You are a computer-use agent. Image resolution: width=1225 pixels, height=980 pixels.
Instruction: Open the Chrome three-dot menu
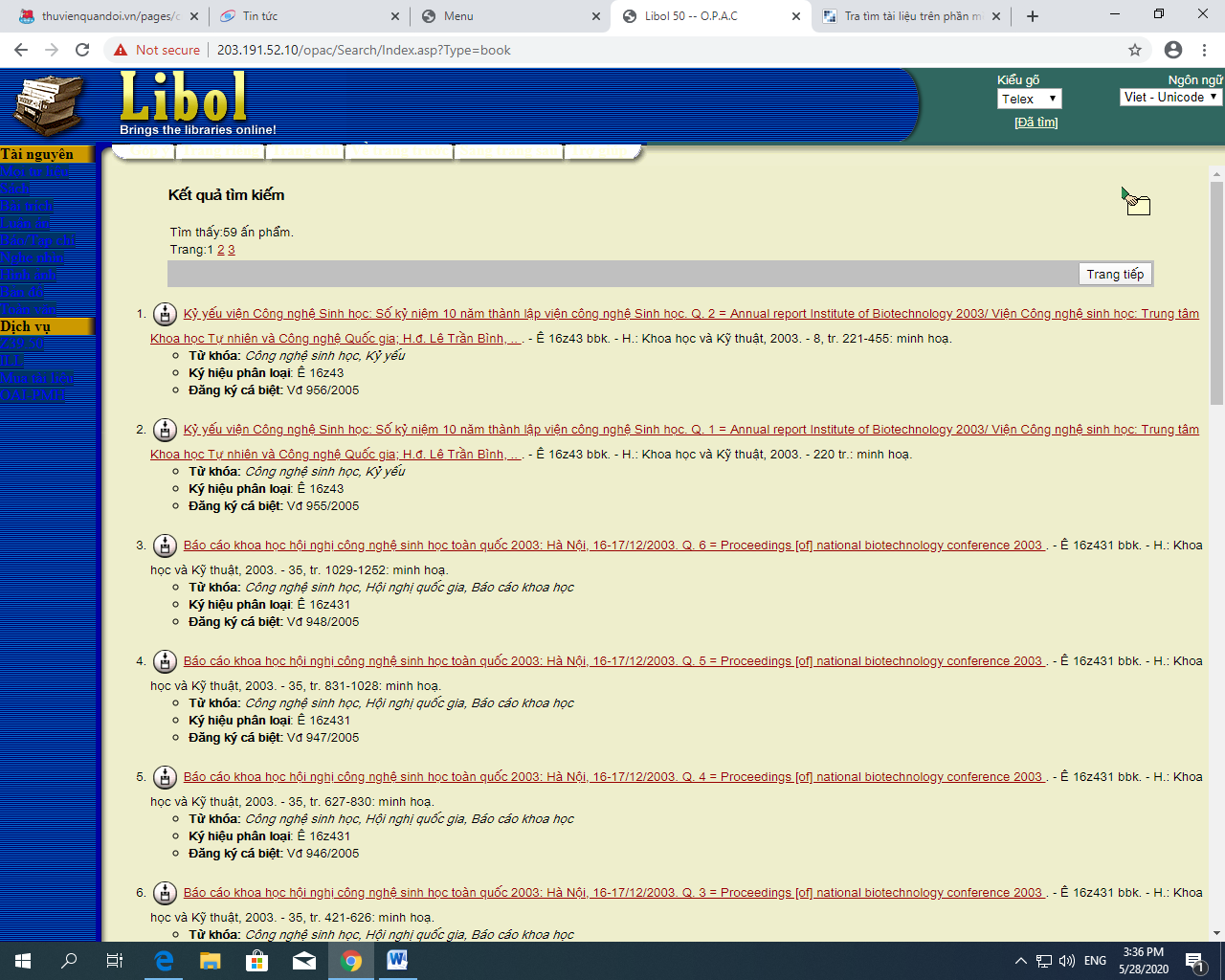(1204, 50)
